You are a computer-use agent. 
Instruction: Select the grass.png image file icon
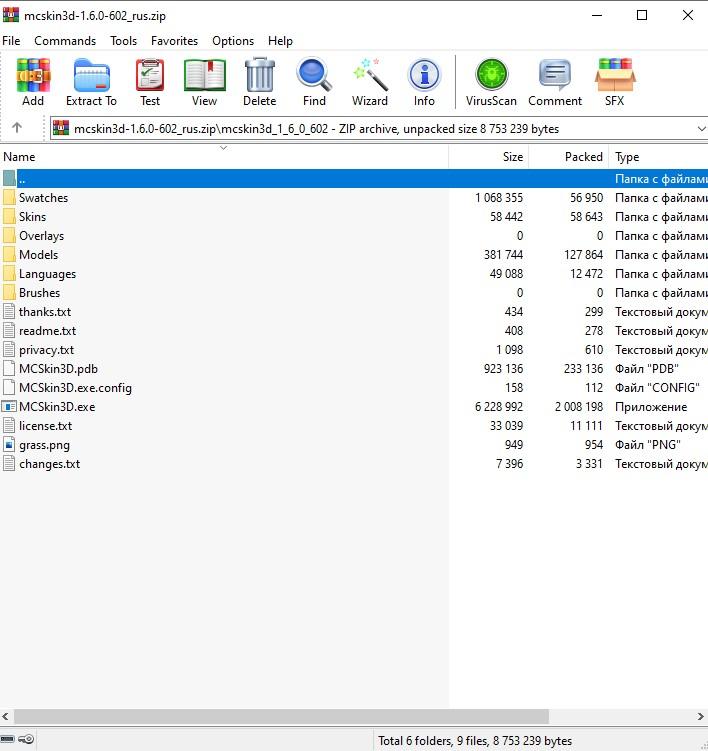pos(9,445)
